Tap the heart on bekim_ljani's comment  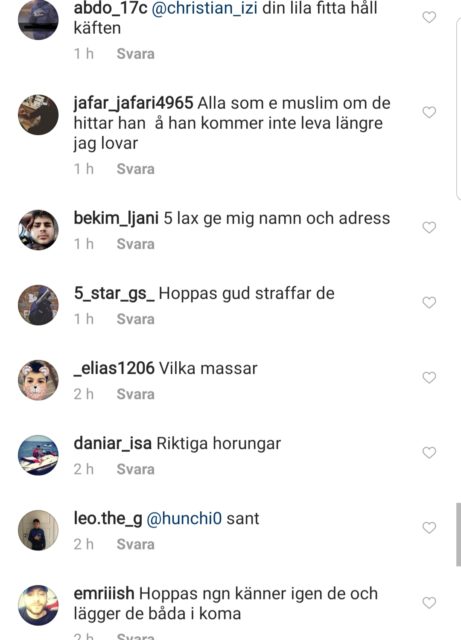(x=429, y=227)
